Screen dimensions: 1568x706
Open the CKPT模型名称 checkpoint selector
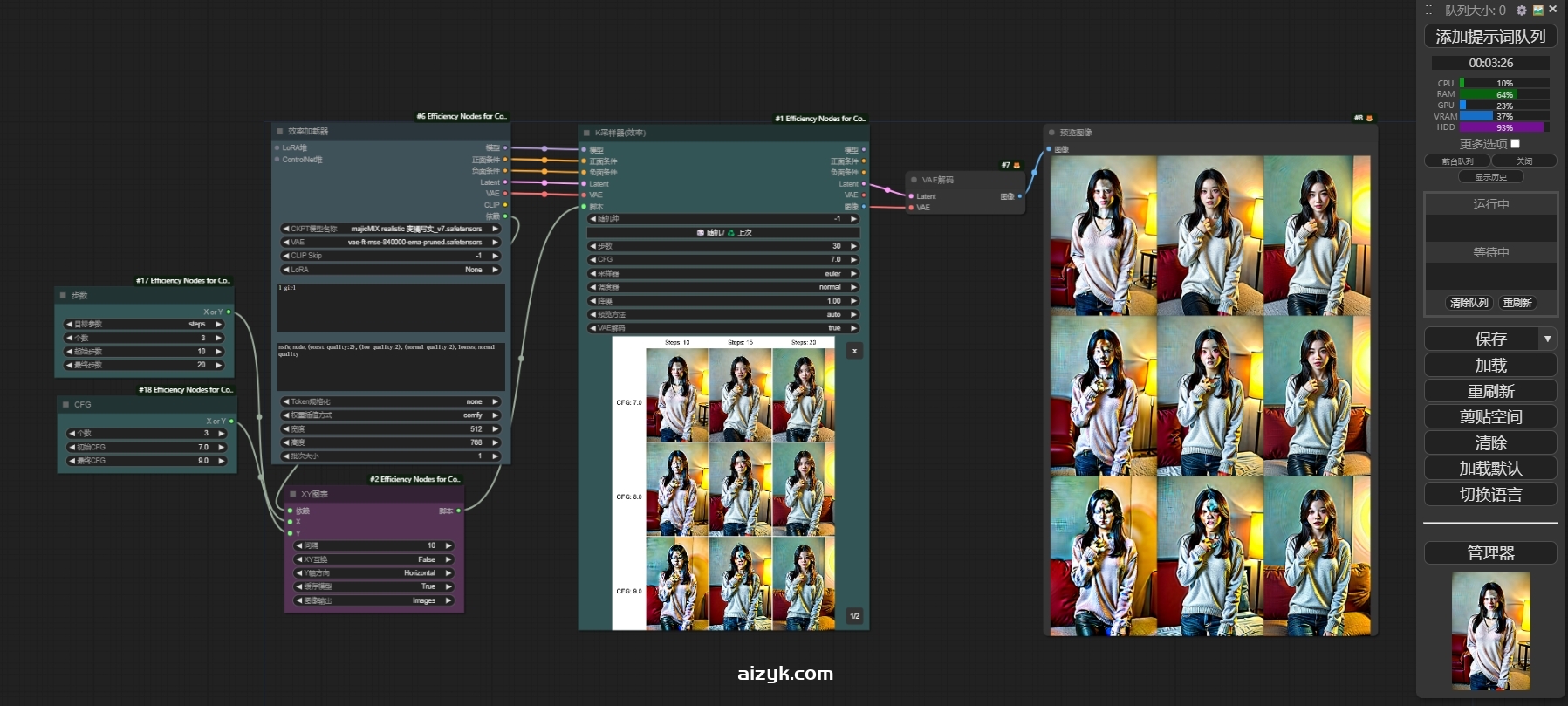pyautogui.click(x=391, y=229)
